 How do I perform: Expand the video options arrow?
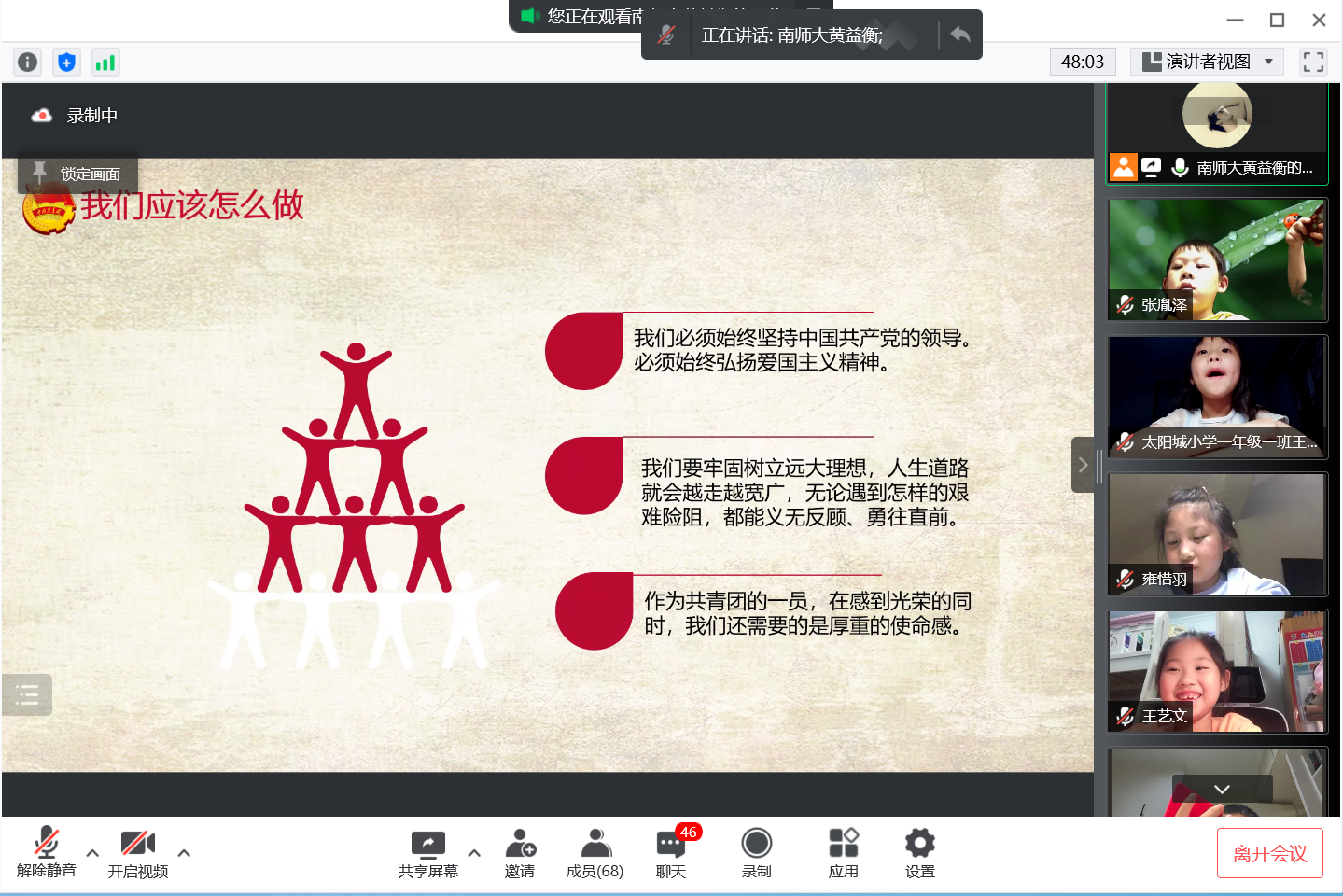(184, 853)
